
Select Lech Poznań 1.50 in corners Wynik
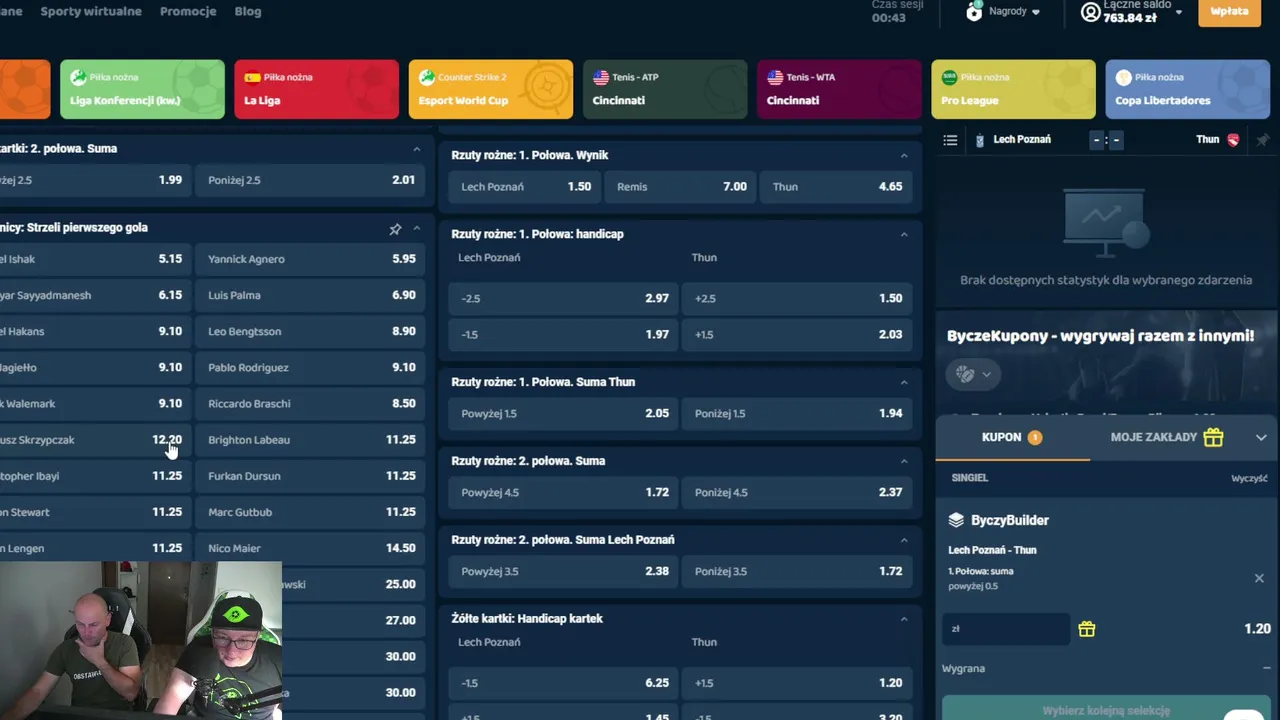coord(526,187)
